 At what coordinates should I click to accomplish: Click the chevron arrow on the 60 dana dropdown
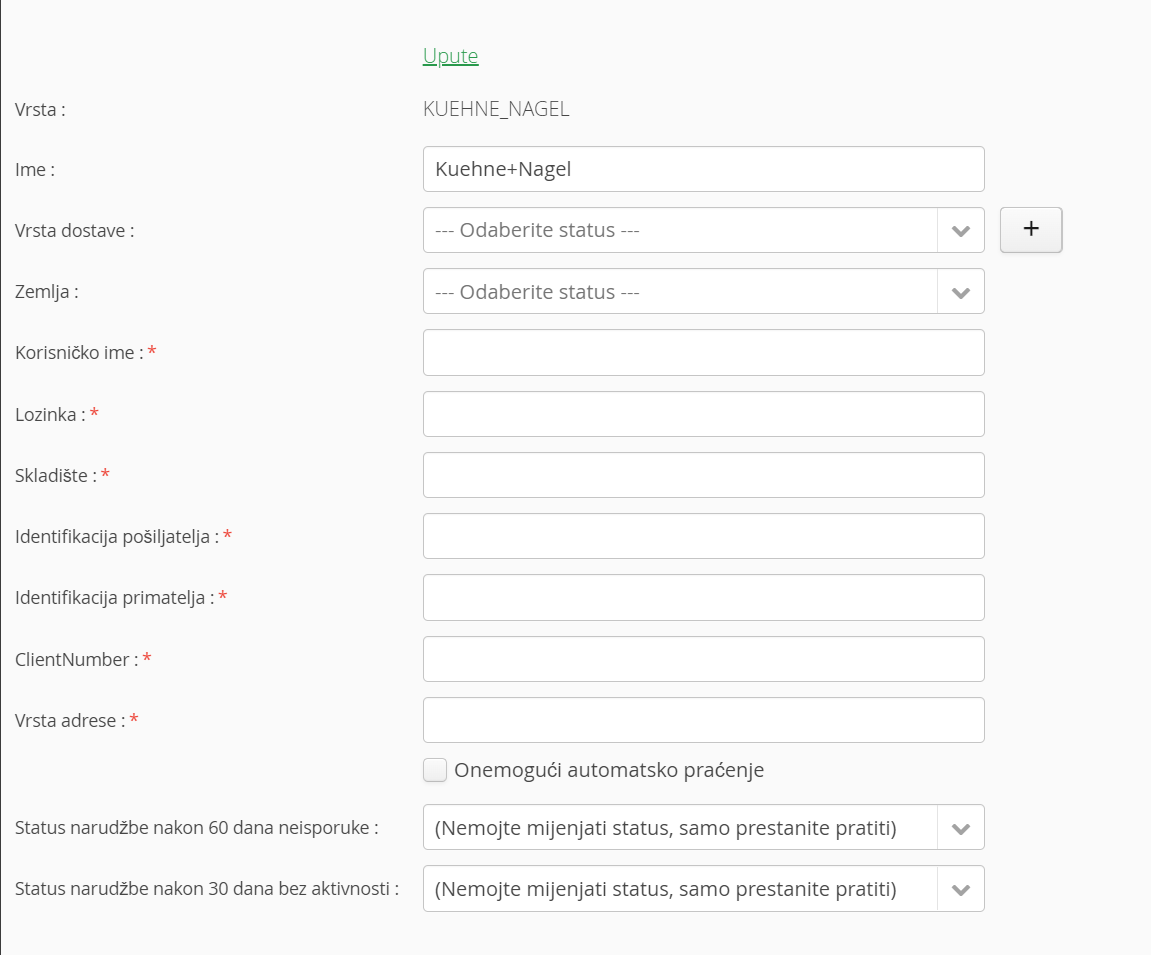coord(961,828)
